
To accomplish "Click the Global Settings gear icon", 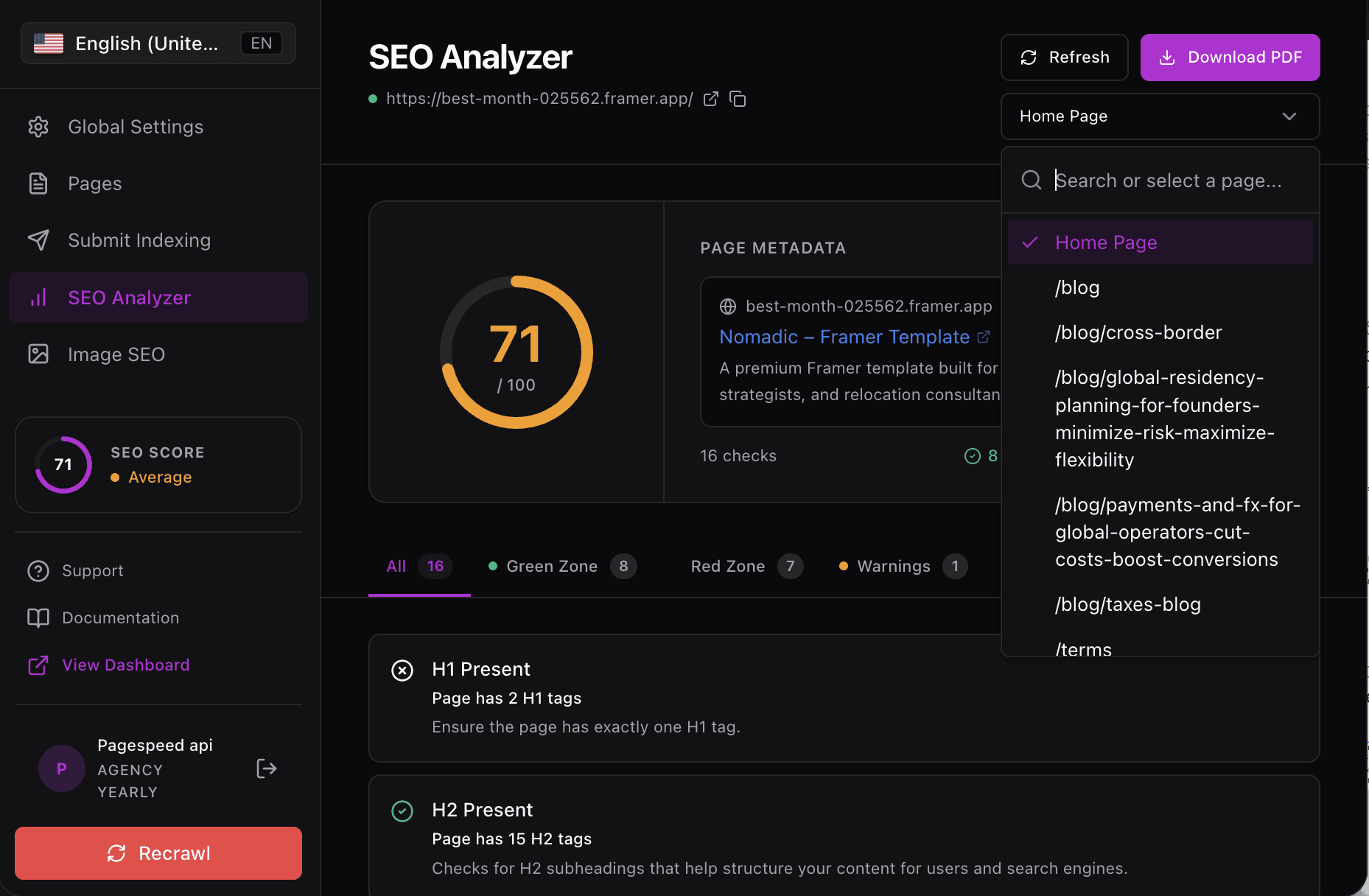I will coord(38,127).
